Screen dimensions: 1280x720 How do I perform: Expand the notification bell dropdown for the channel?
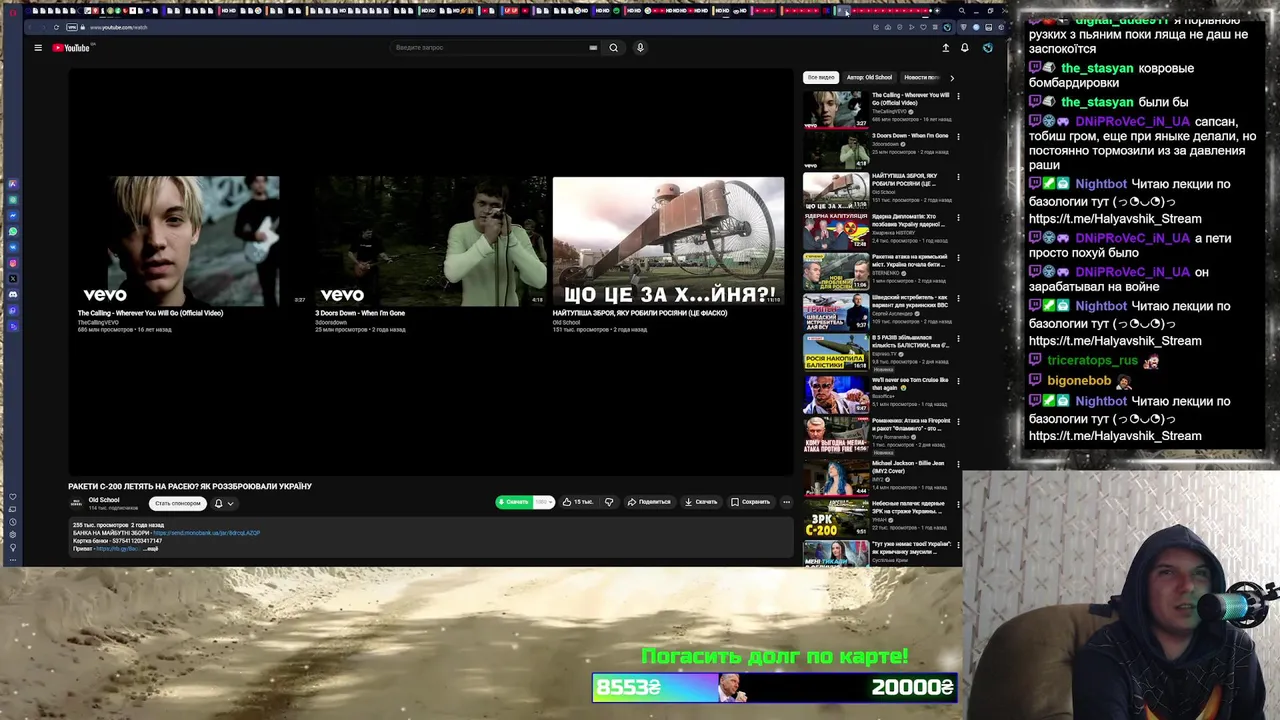coord(223,503)
